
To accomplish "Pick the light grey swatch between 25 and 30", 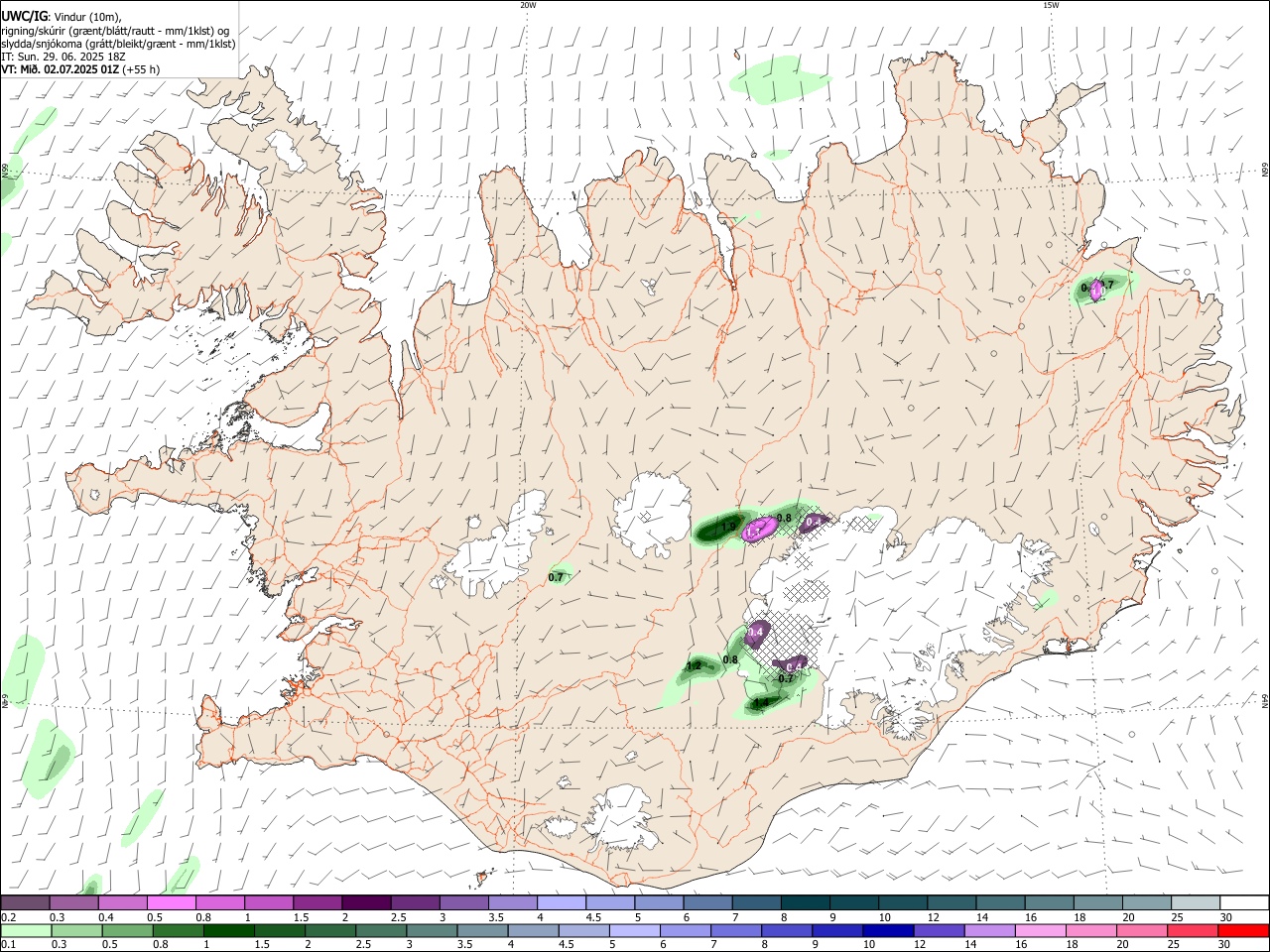I will click(x=1197, y=902).
